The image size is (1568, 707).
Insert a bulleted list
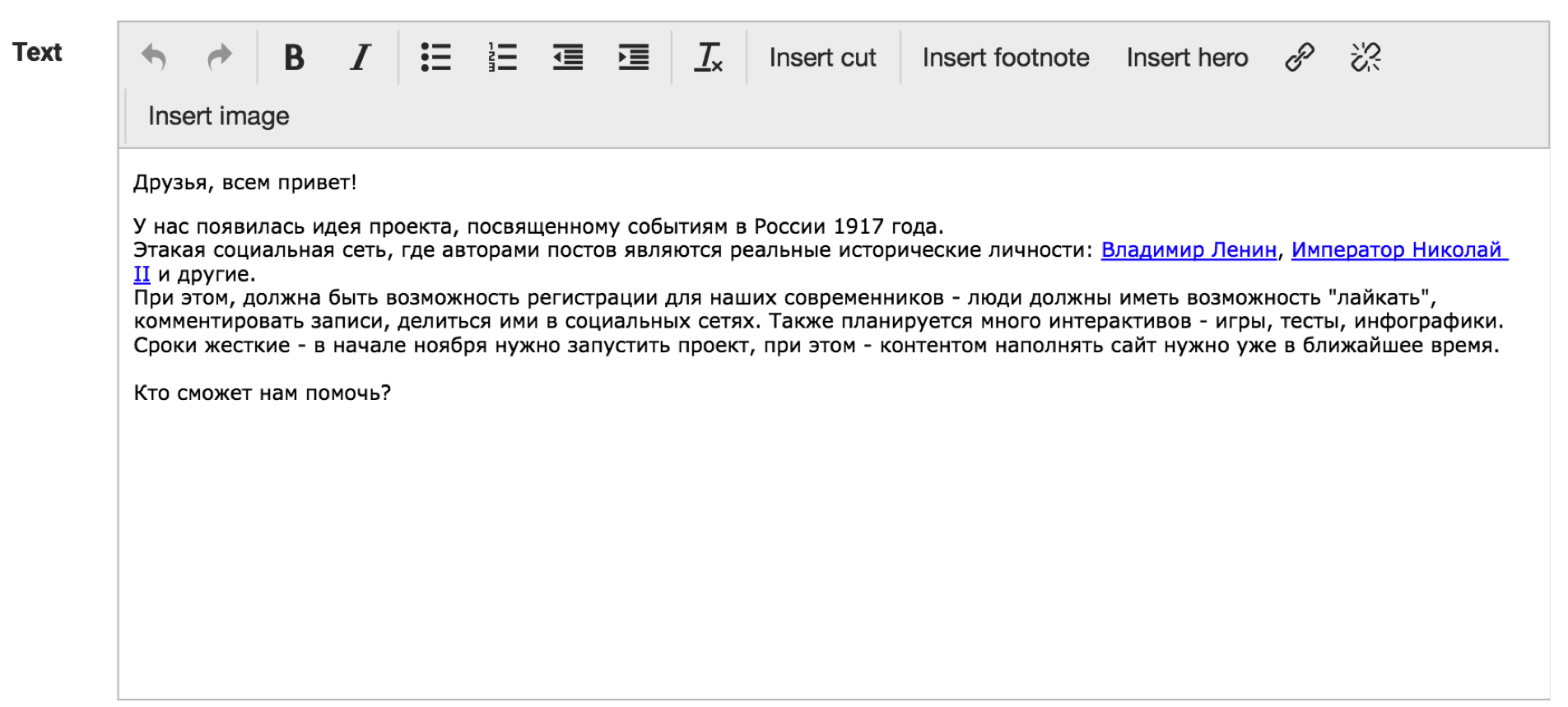coord(435,58)
